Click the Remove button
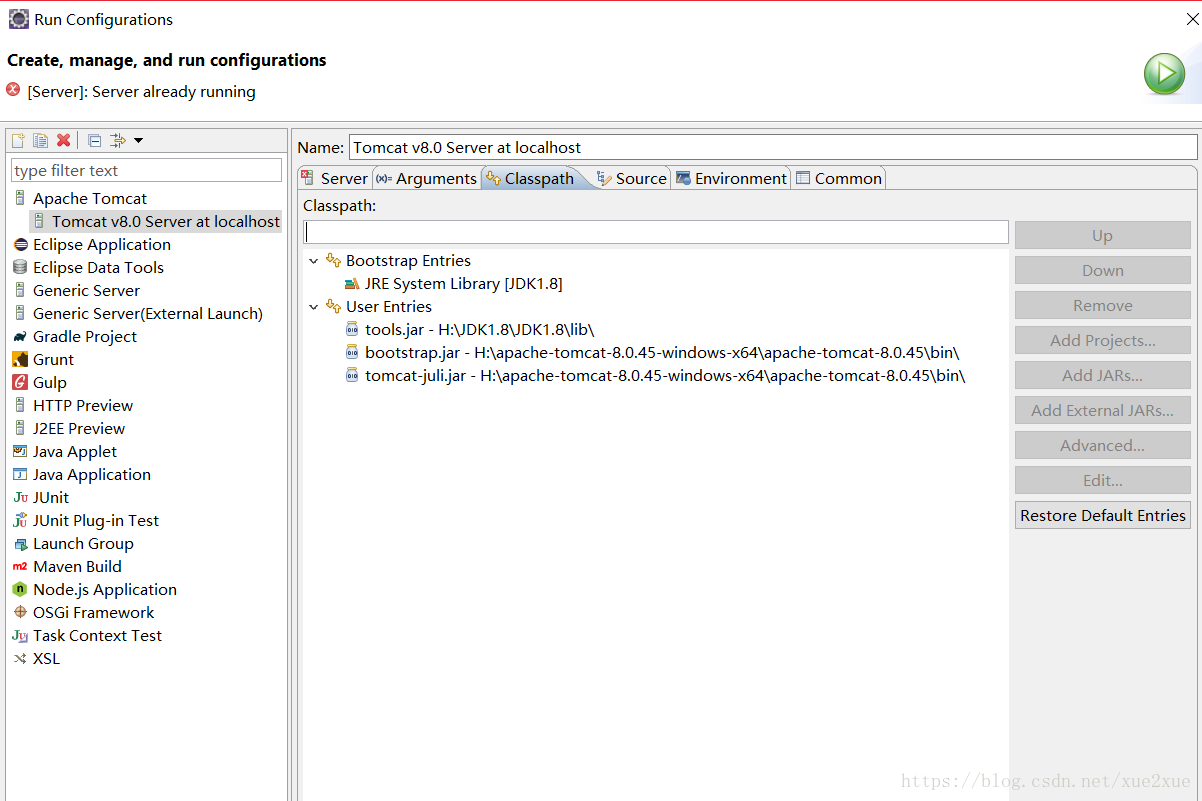Image resolution: width=1202 pixels, height=801 pixels. pos(1103,305)
